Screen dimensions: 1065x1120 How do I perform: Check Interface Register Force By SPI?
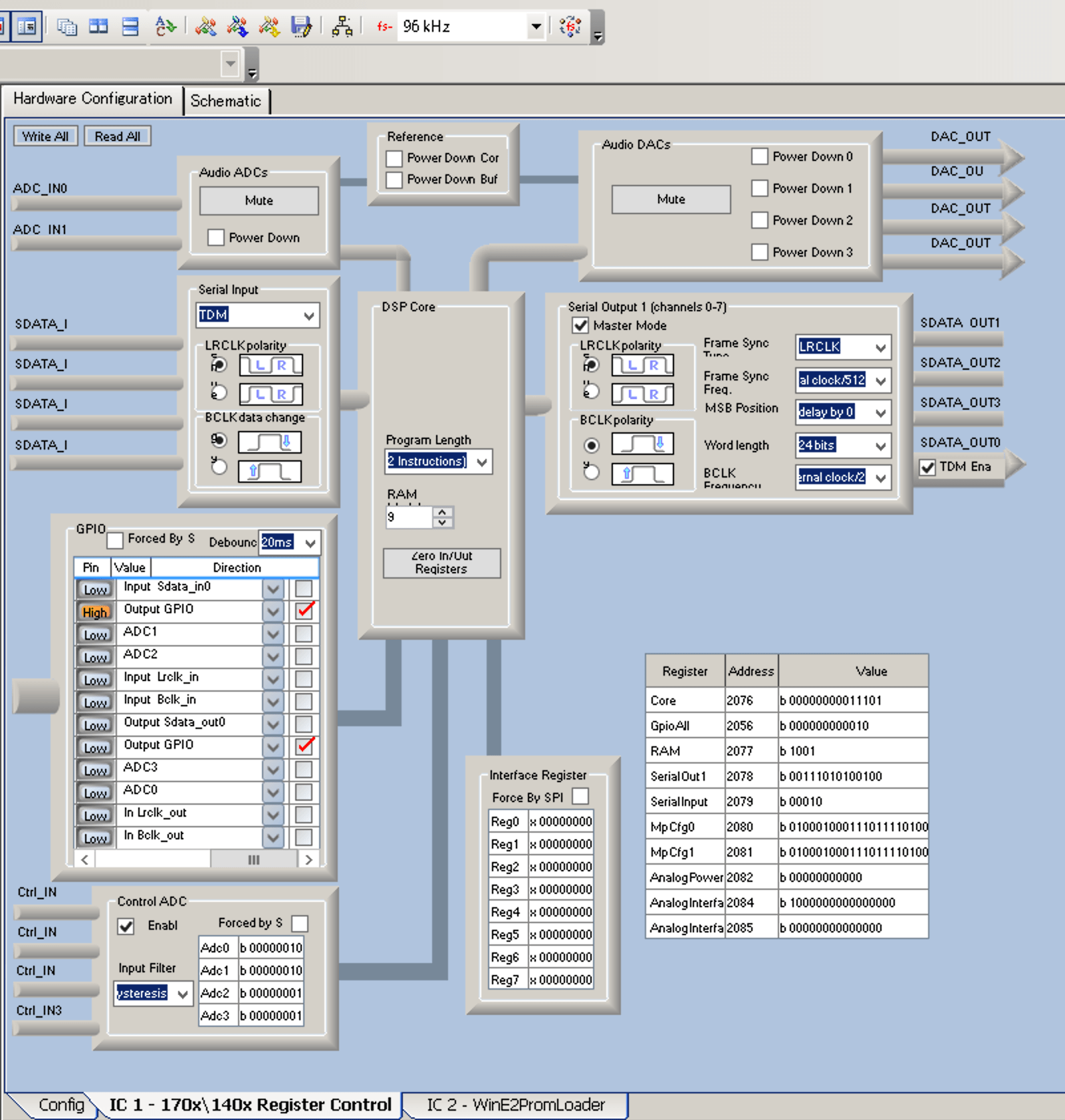coord(580,796)
